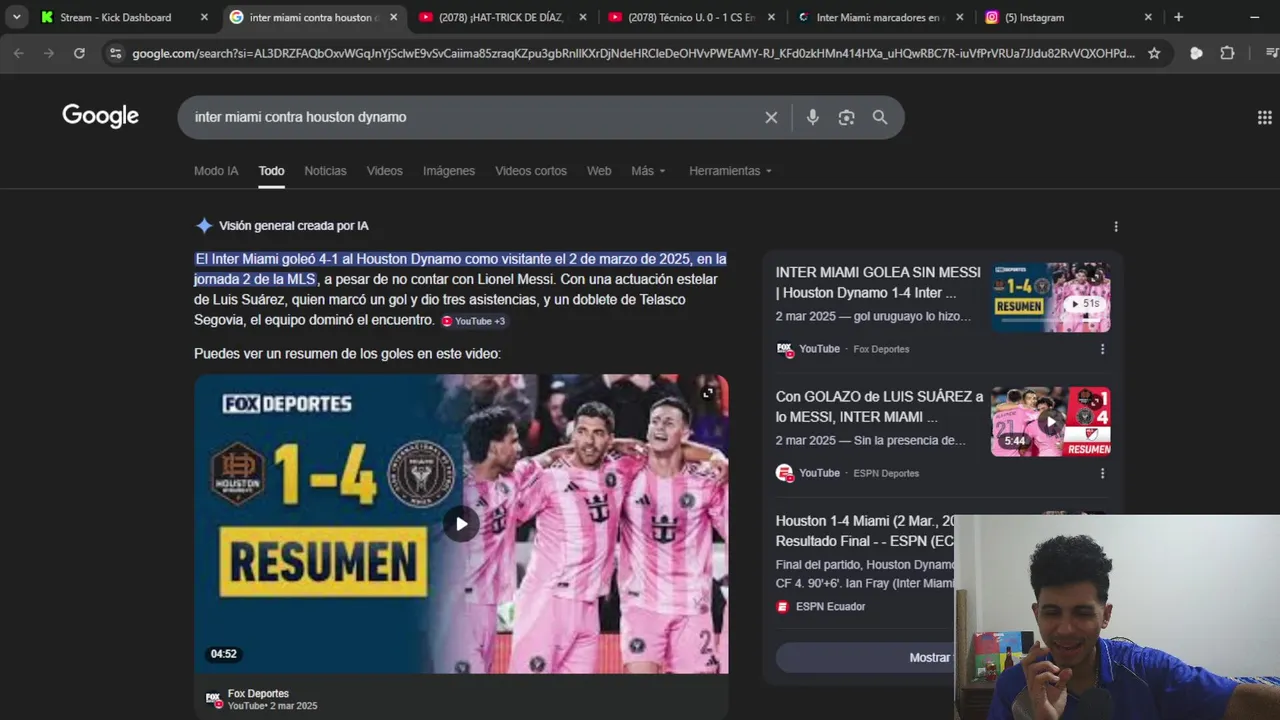1280x720 pixels.
Task: Open the Houston 1-4 Miami ESPN result
Action: pyautogui.click(x=865, y=530)
